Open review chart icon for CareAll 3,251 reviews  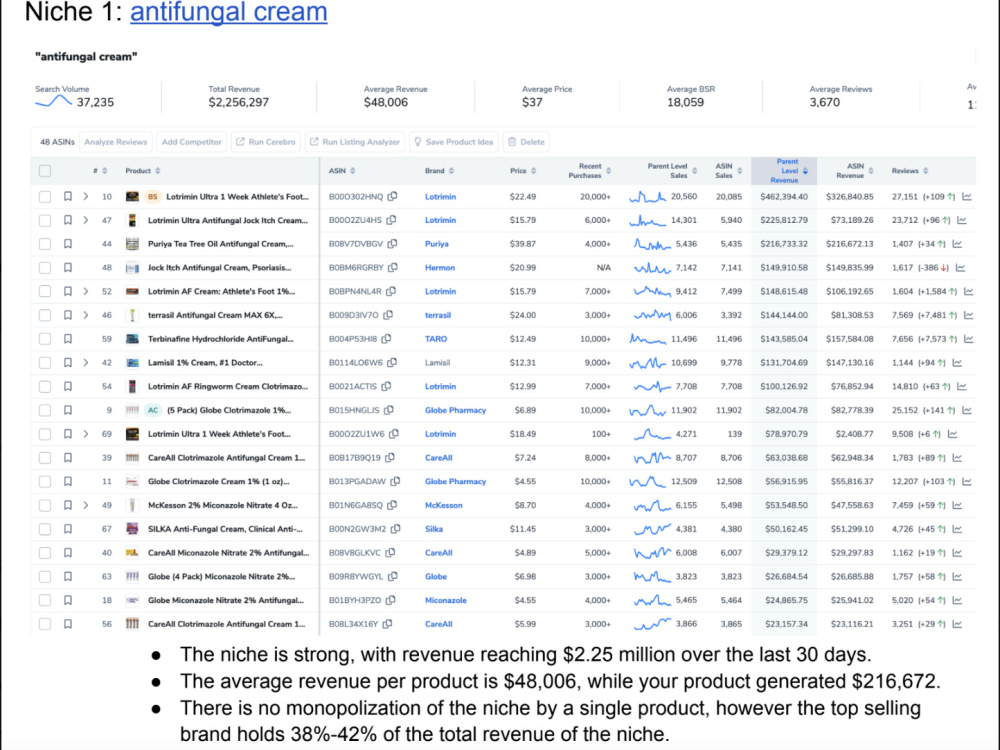(x=957, y=624)
